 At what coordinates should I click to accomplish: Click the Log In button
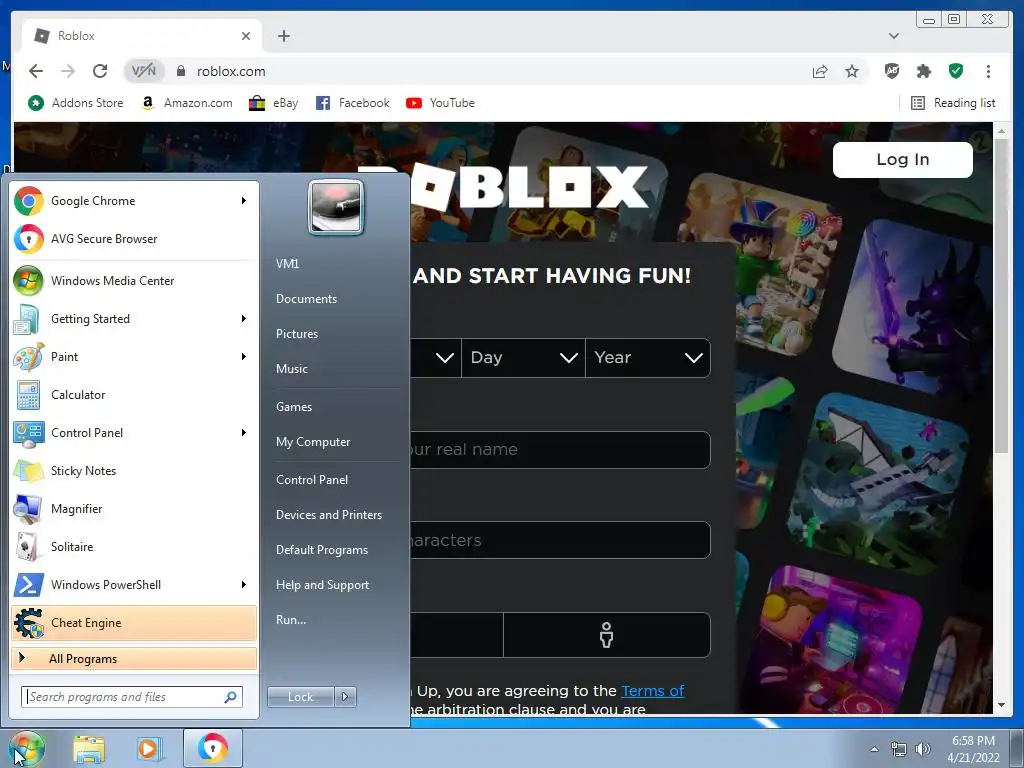pyautogui.click(x=903, y=159)
